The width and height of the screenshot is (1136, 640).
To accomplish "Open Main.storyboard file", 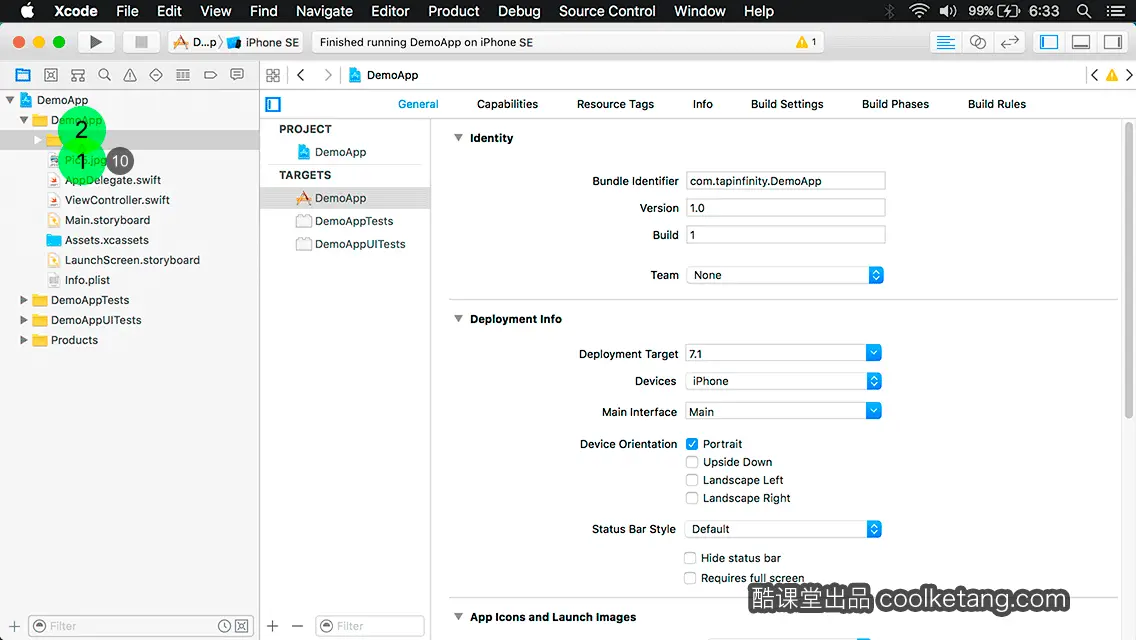I will [107, 220].
